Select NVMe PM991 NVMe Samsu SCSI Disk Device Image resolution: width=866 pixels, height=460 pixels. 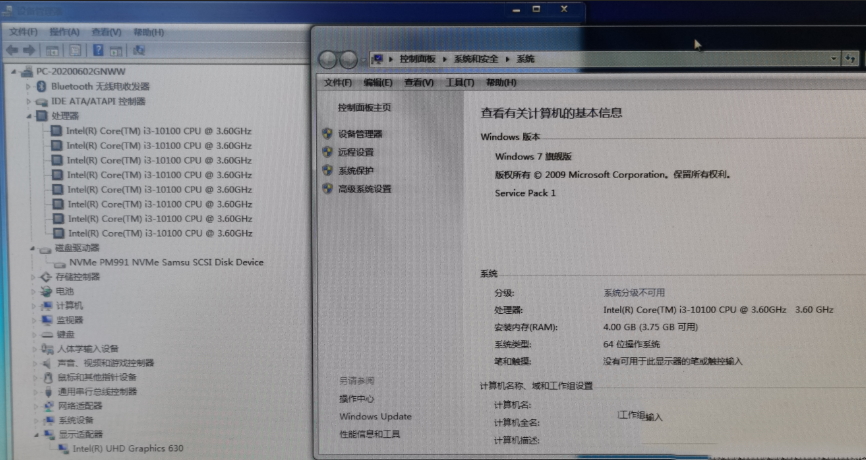(x=166, y=262)
